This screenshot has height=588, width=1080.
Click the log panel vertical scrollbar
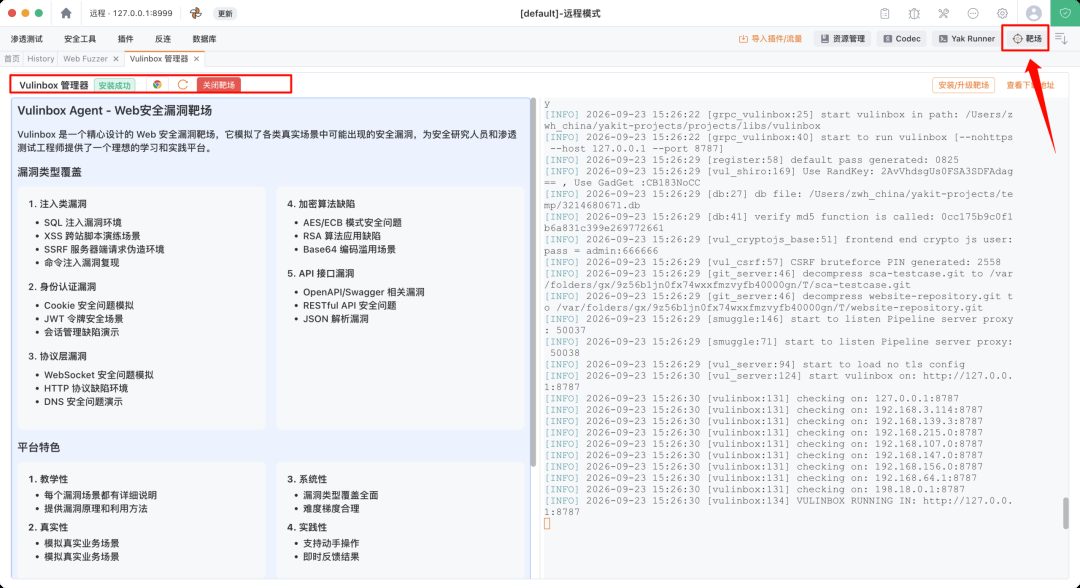(1066, 513)
